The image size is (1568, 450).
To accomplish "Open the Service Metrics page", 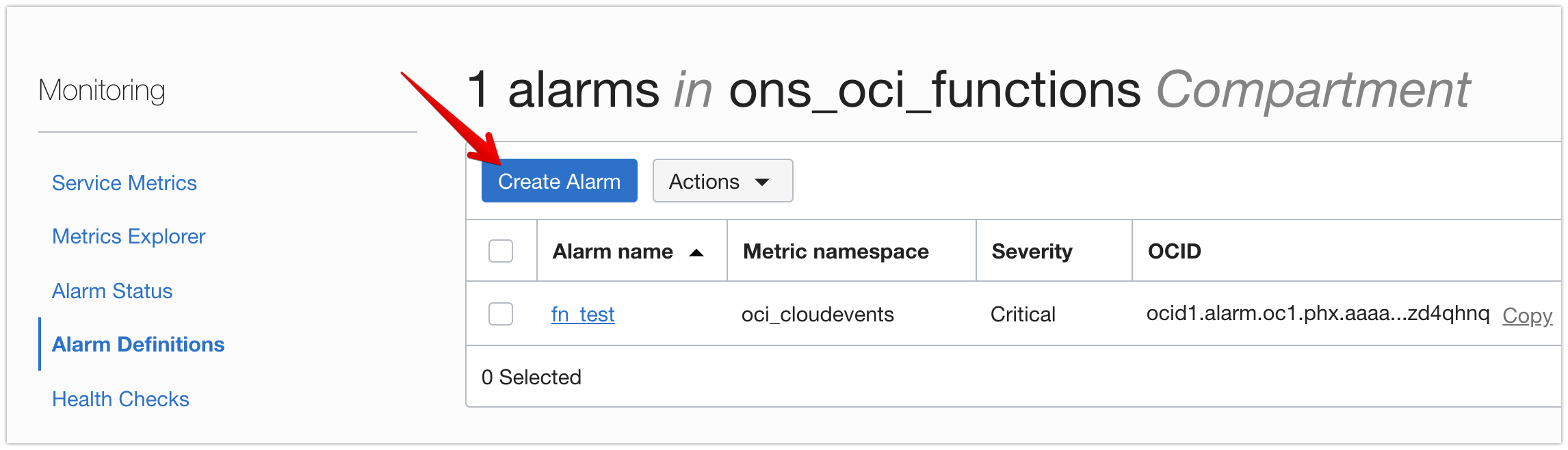I will (125, 183).
